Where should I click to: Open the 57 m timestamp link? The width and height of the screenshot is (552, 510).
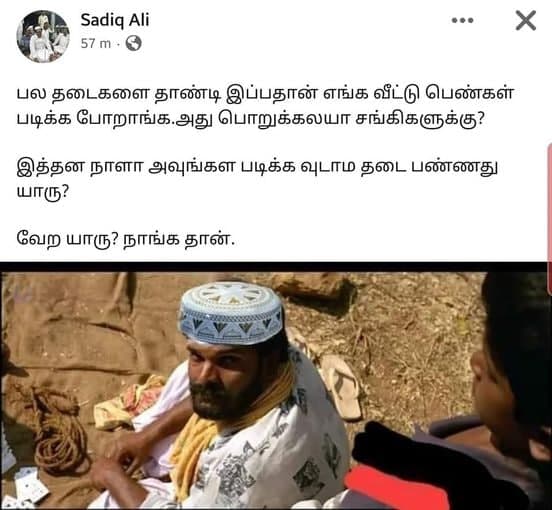[95, 44]
